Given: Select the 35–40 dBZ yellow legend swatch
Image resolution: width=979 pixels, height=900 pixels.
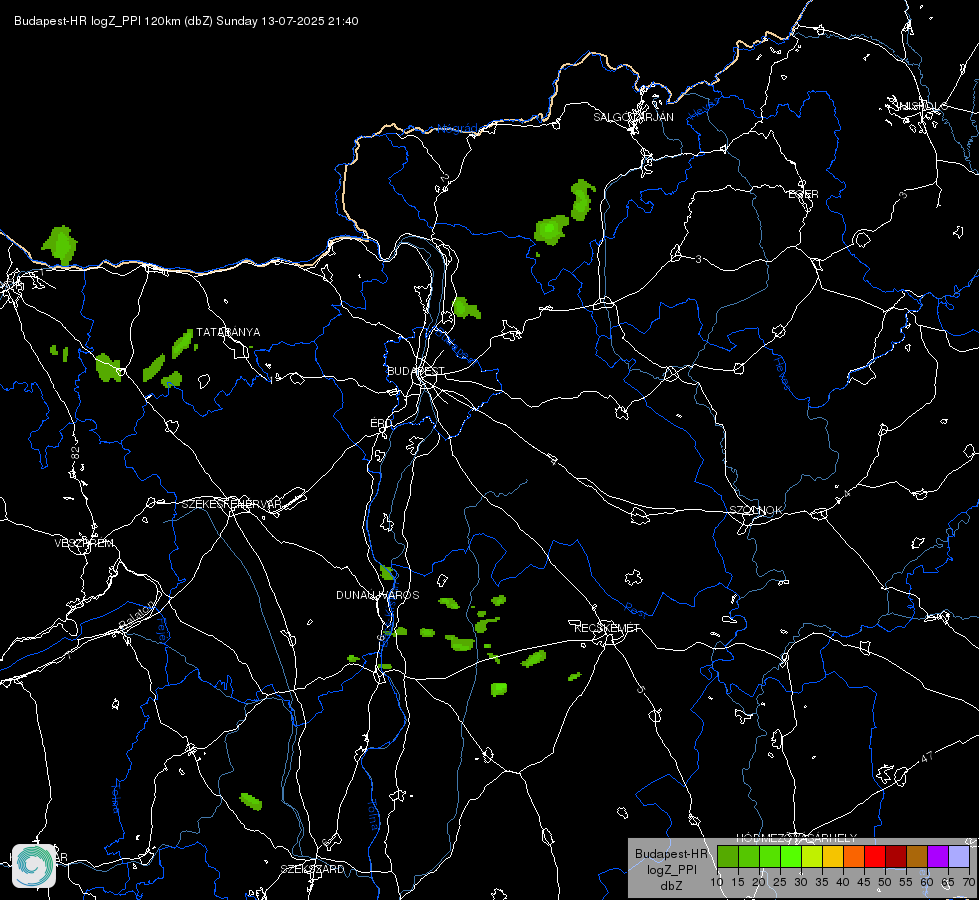Looking at the screenshot, I should (833, 856).
